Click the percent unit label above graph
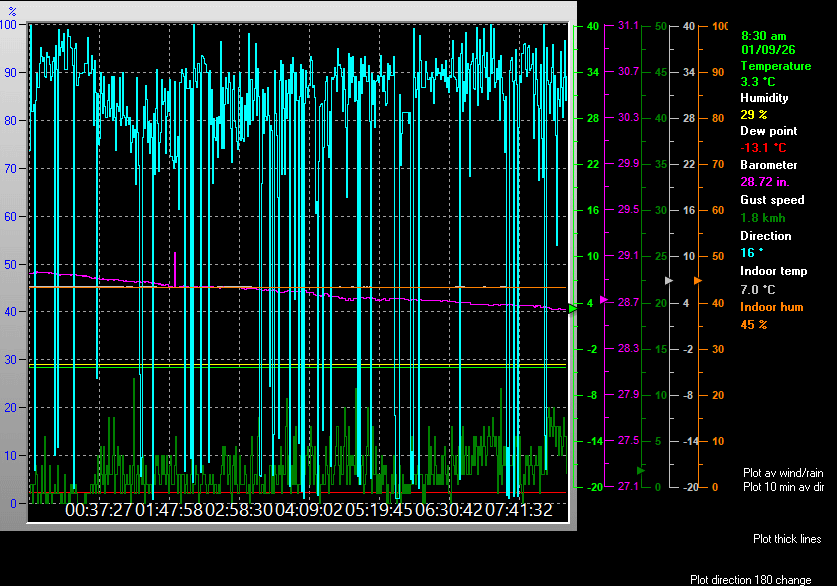This screenshot has height=586, width=837. click(x=13, y=11)
